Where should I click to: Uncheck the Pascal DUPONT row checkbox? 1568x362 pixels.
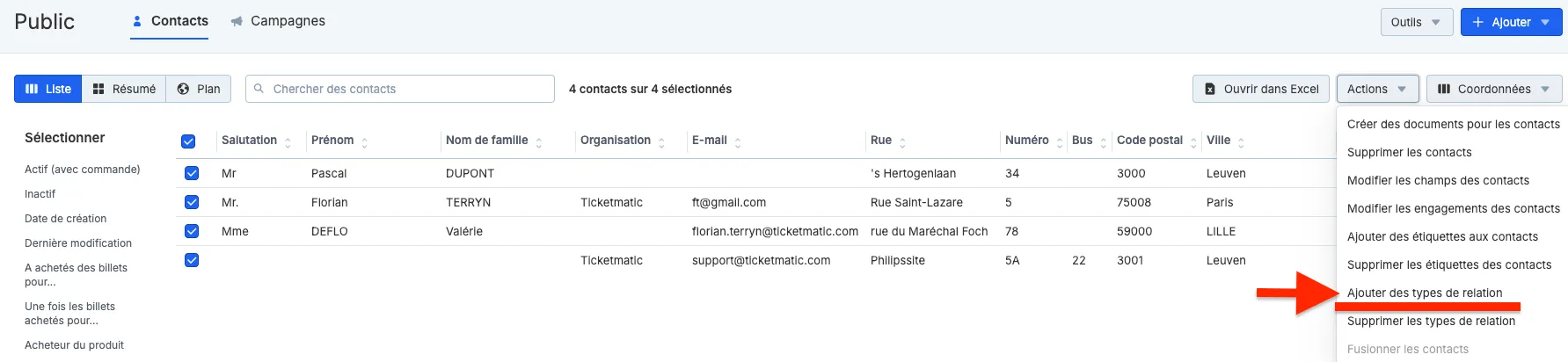[x=192, y=173]
